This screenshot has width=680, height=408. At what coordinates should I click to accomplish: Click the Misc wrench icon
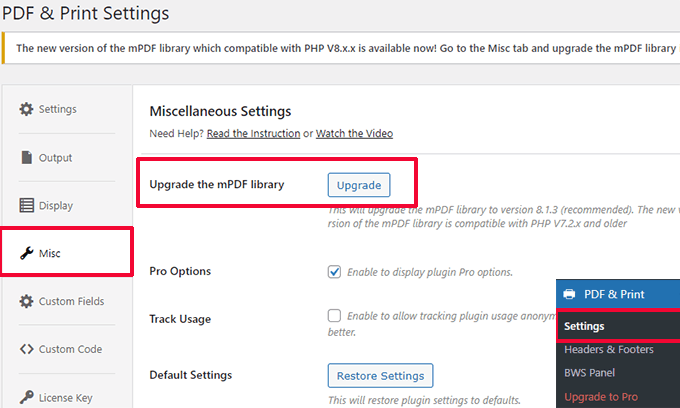point(26,253)
